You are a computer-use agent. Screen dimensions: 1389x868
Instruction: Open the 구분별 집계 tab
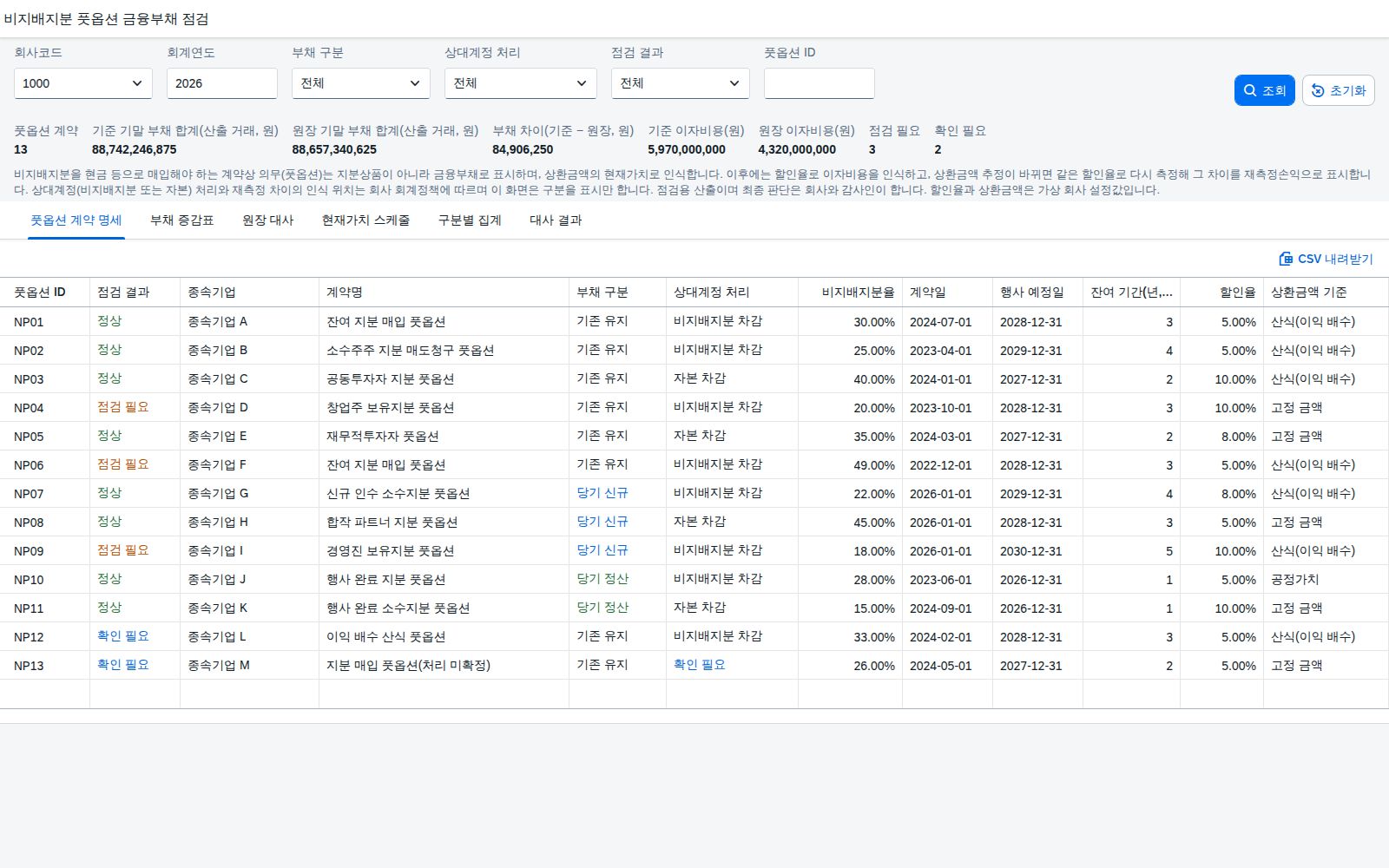point(470,220)
